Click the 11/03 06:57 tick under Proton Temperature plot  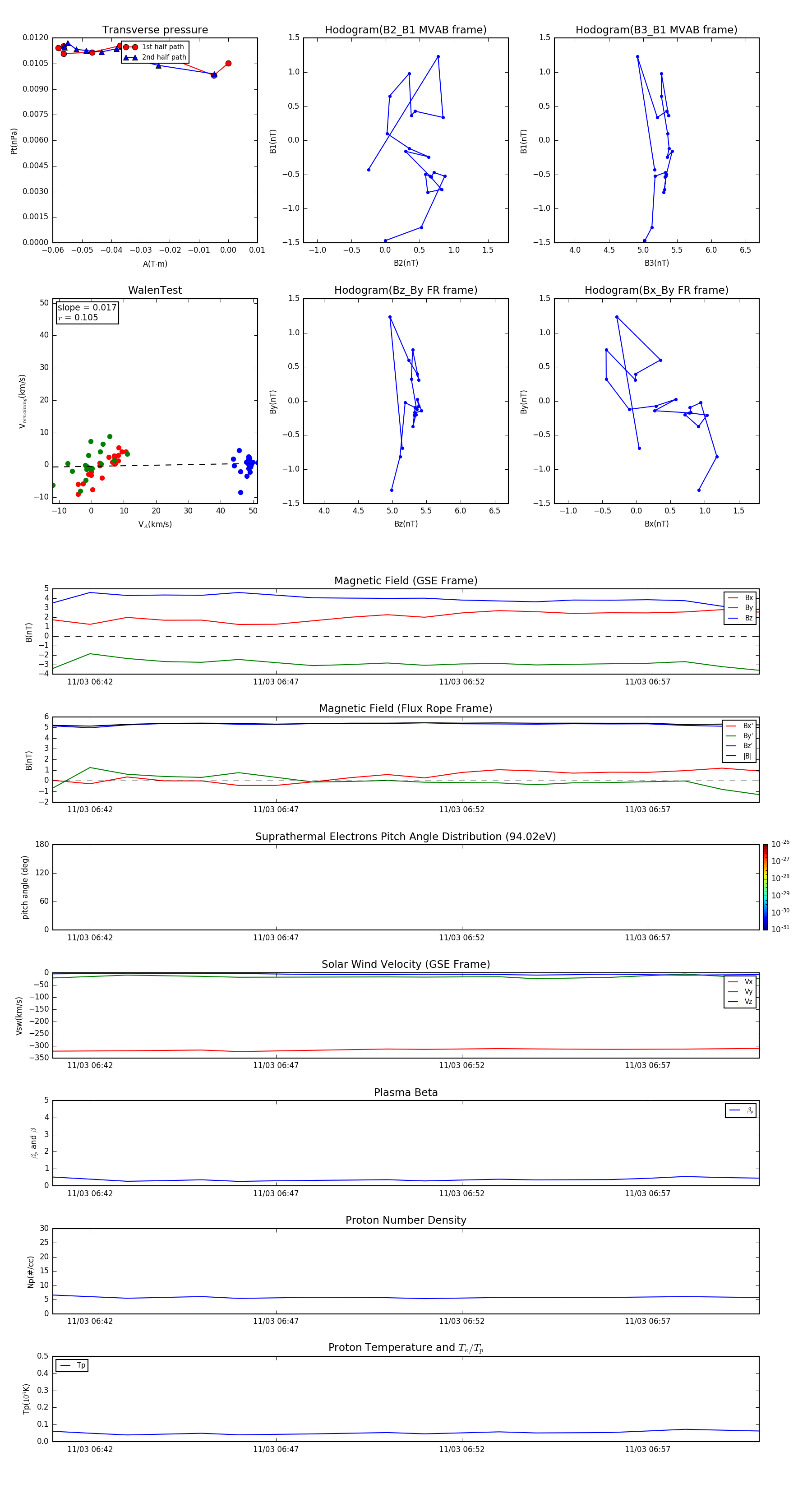tap(647, 1449)
